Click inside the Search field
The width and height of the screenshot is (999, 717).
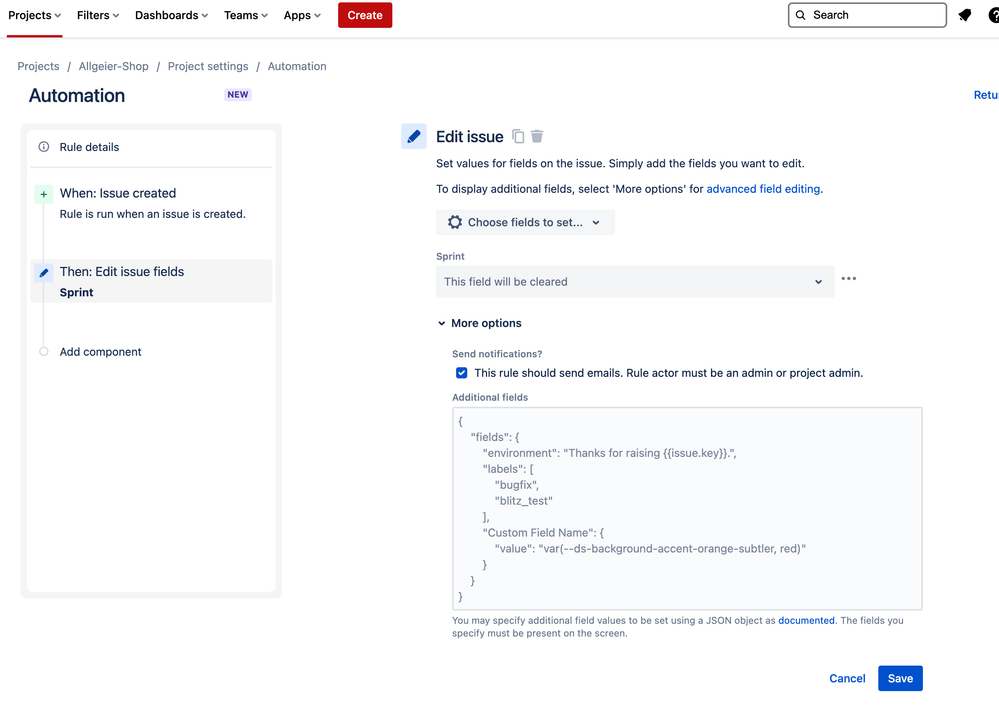pos(866,15)
